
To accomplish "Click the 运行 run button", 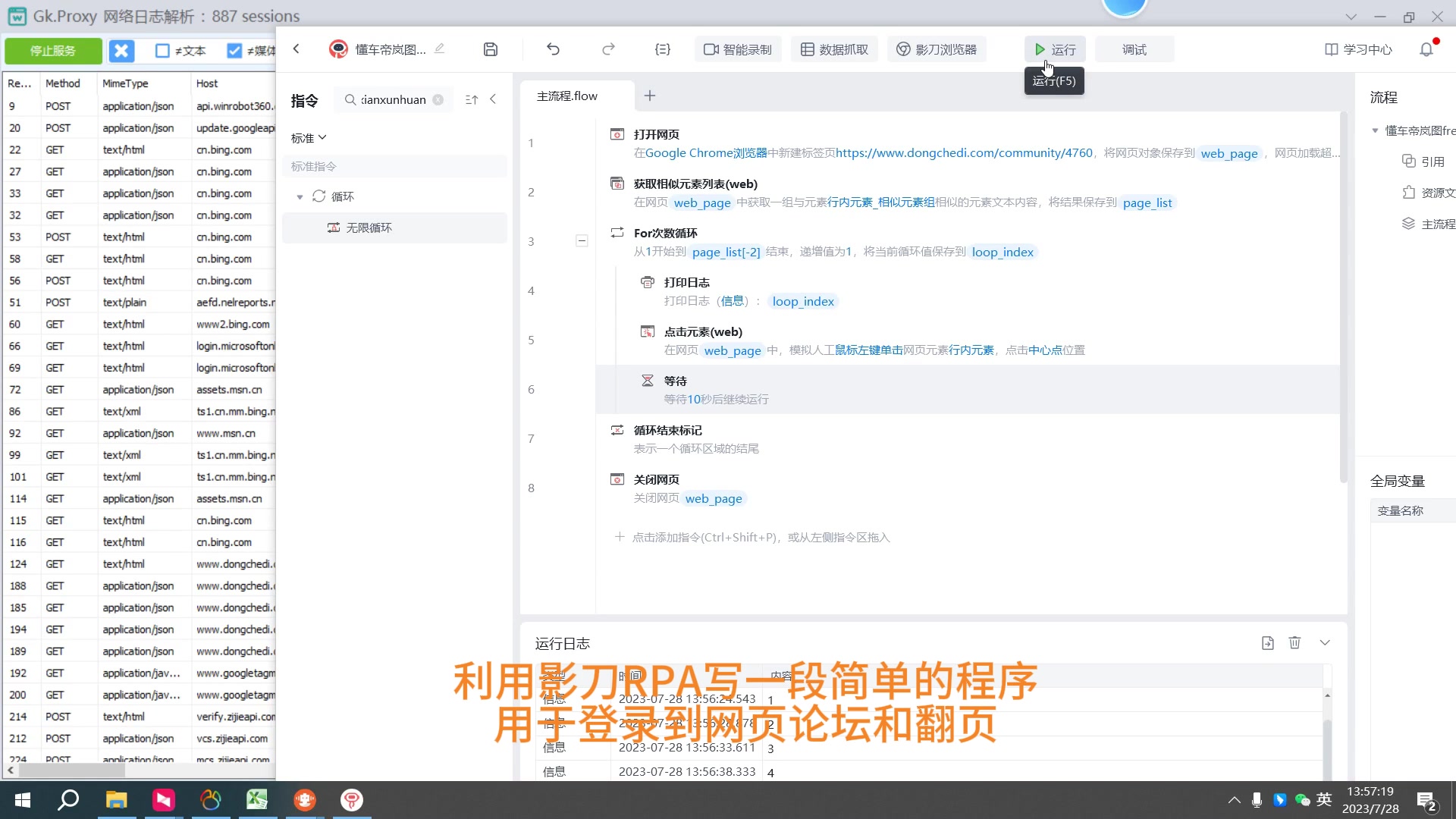I will point(1055,49).
